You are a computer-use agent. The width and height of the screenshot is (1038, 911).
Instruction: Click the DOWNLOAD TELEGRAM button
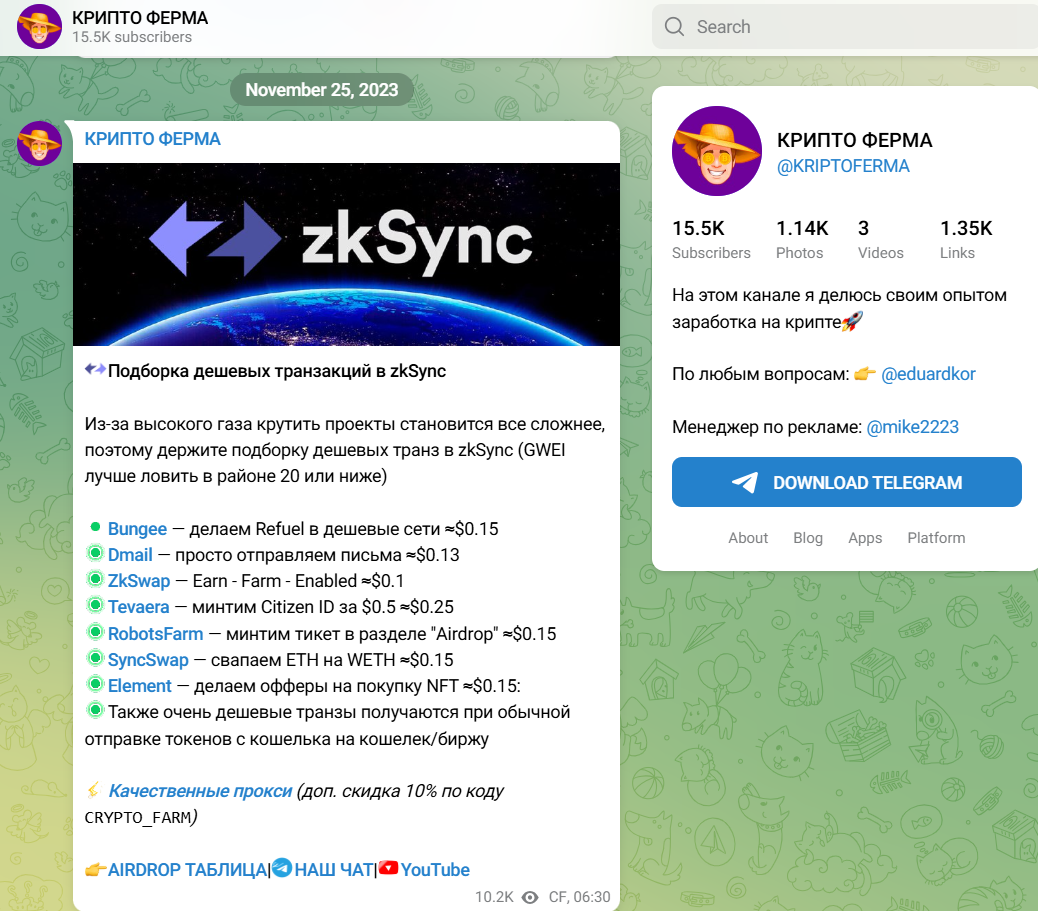pos(847,482)
